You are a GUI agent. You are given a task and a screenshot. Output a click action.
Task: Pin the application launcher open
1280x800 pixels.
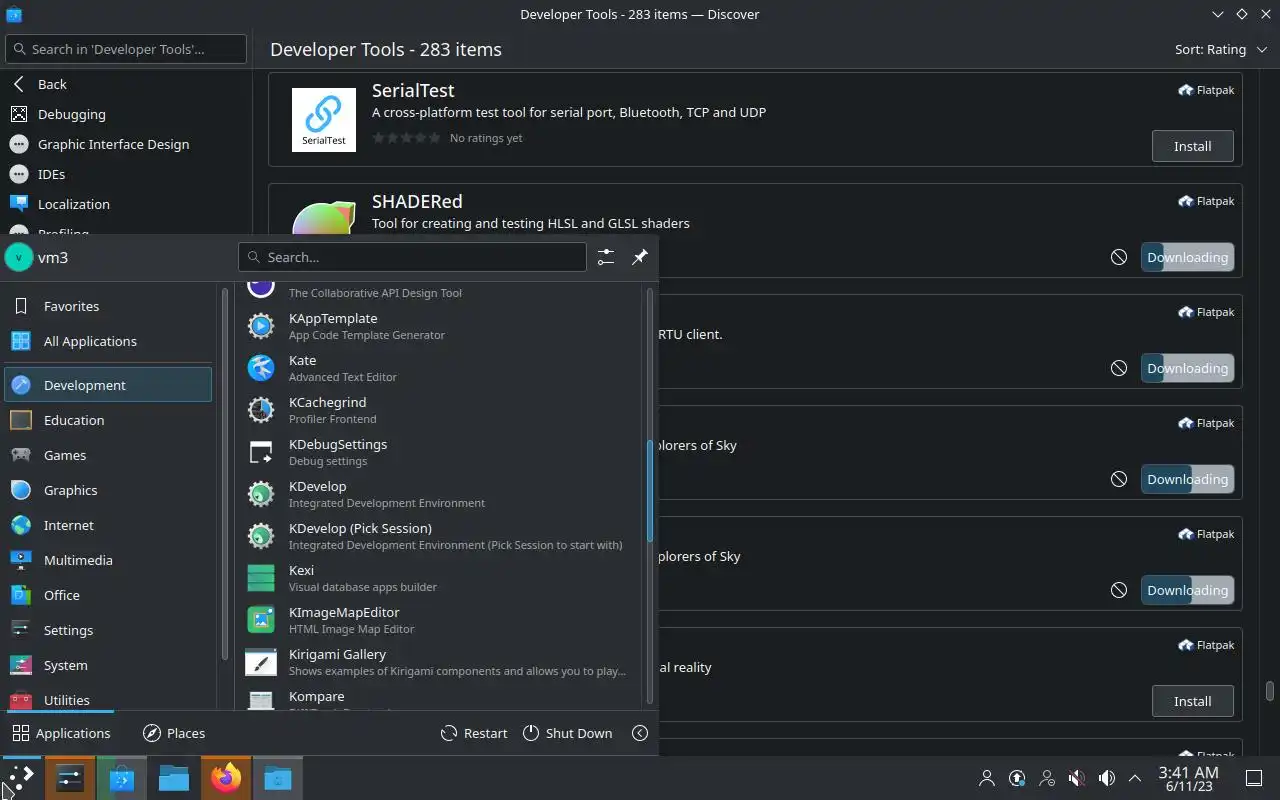(x=640, y=257)
